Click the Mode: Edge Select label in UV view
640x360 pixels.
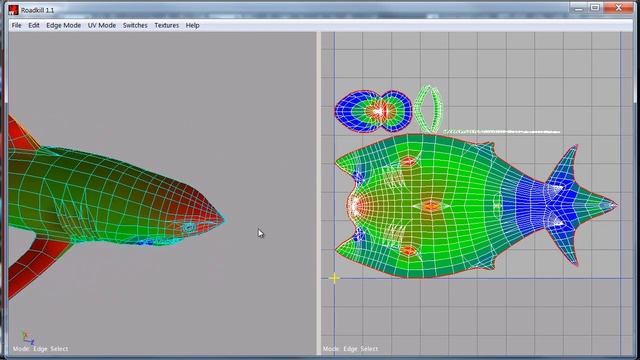point(351,349)
